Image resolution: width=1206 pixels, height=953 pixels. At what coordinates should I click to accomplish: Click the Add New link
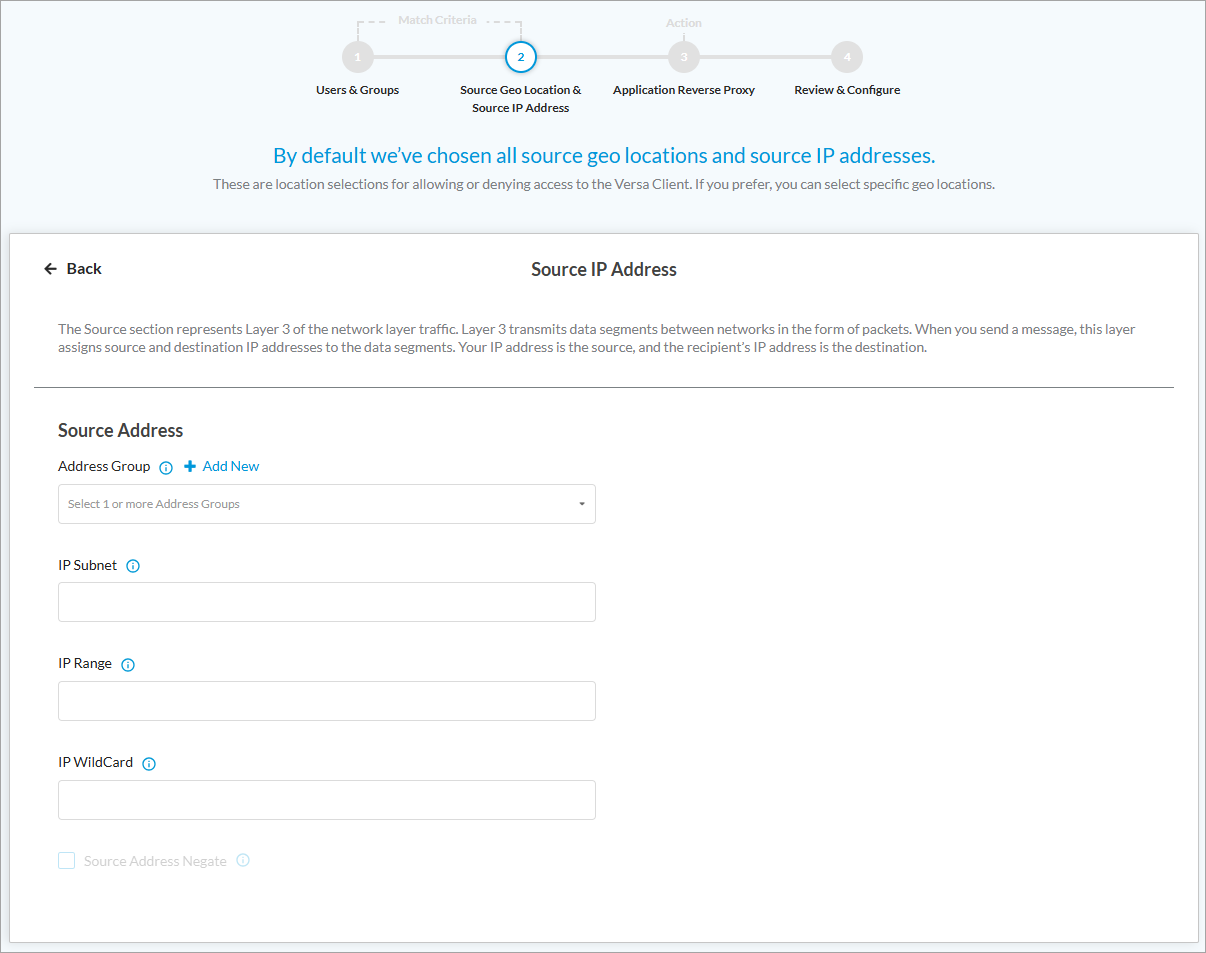tap(231, 466)
